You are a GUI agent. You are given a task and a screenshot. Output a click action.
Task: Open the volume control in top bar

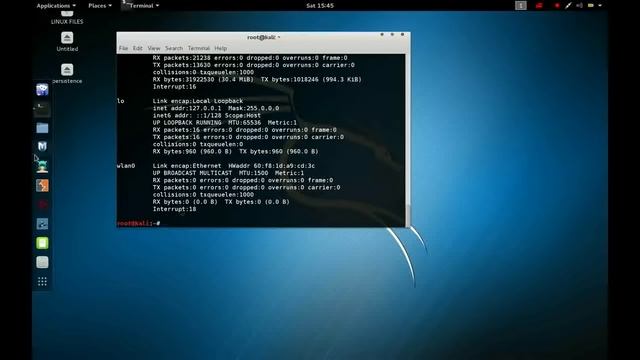point(579,5)
